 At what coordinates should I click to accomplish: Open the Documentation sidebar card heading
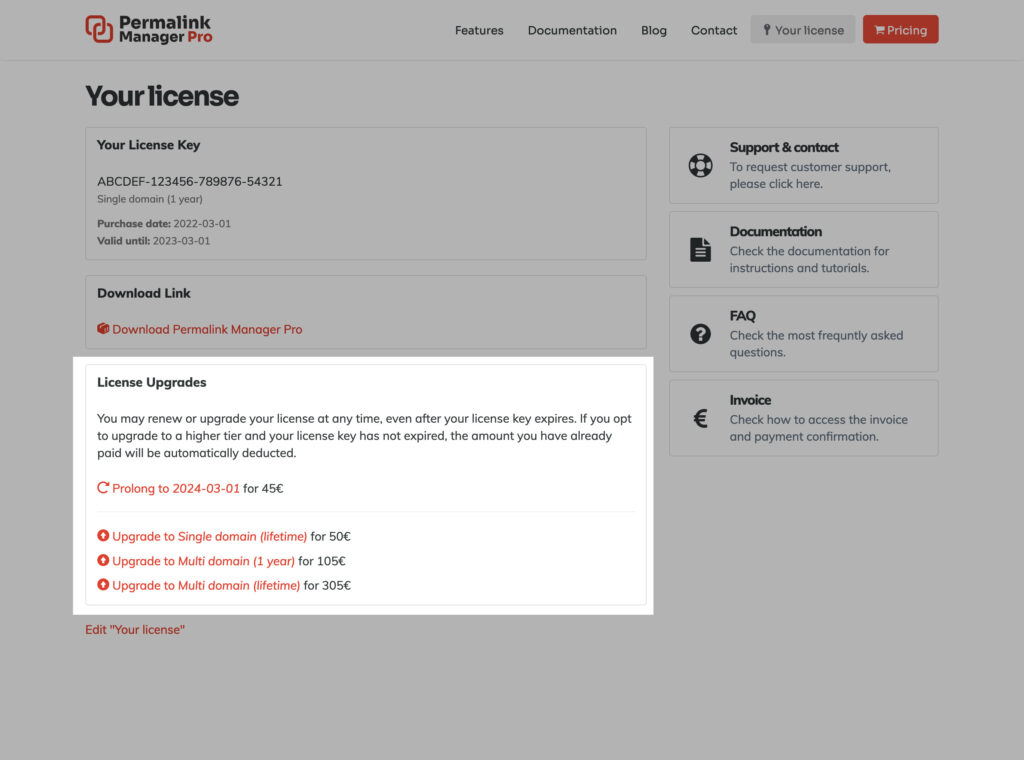coord(776,232)
